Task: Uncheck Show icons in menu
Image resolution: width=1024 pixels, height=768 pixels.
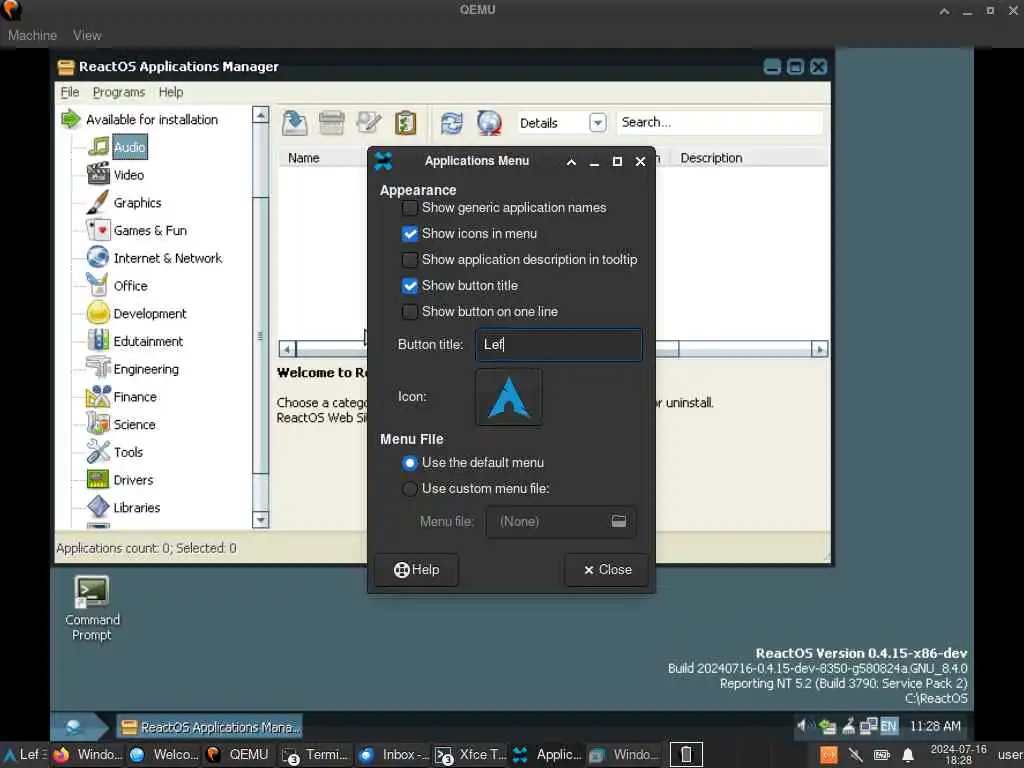Action: pyautogui.click(x=410, y=234)
